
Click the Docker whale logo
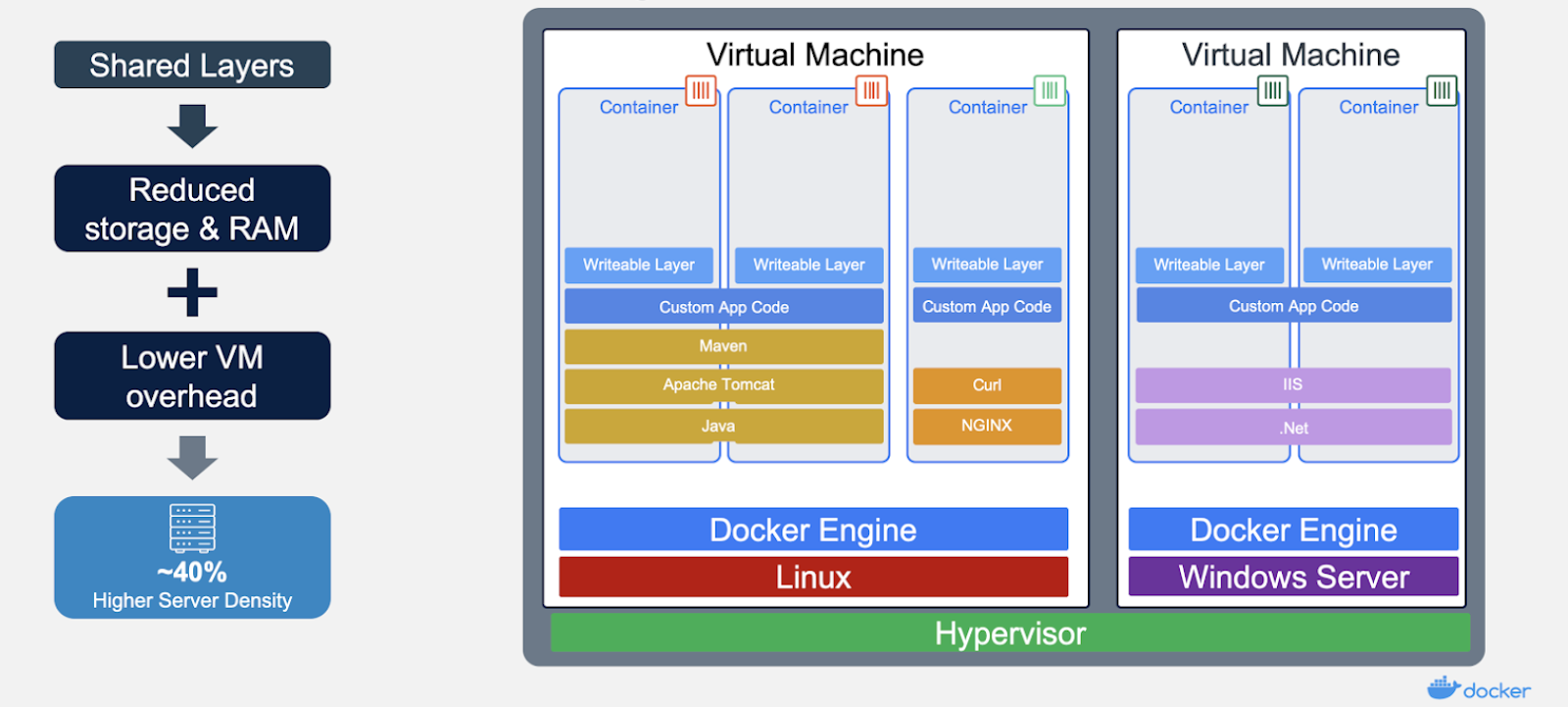[1444, 687]
